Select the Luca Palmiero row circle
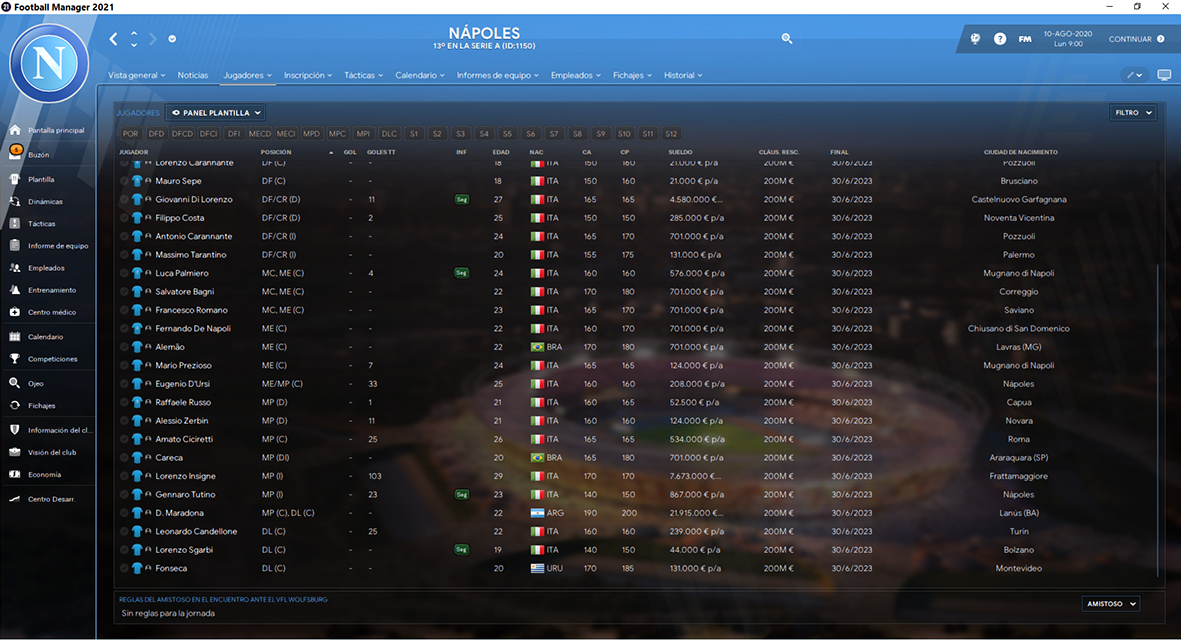 pyautogui.click(x=124, y=273)
